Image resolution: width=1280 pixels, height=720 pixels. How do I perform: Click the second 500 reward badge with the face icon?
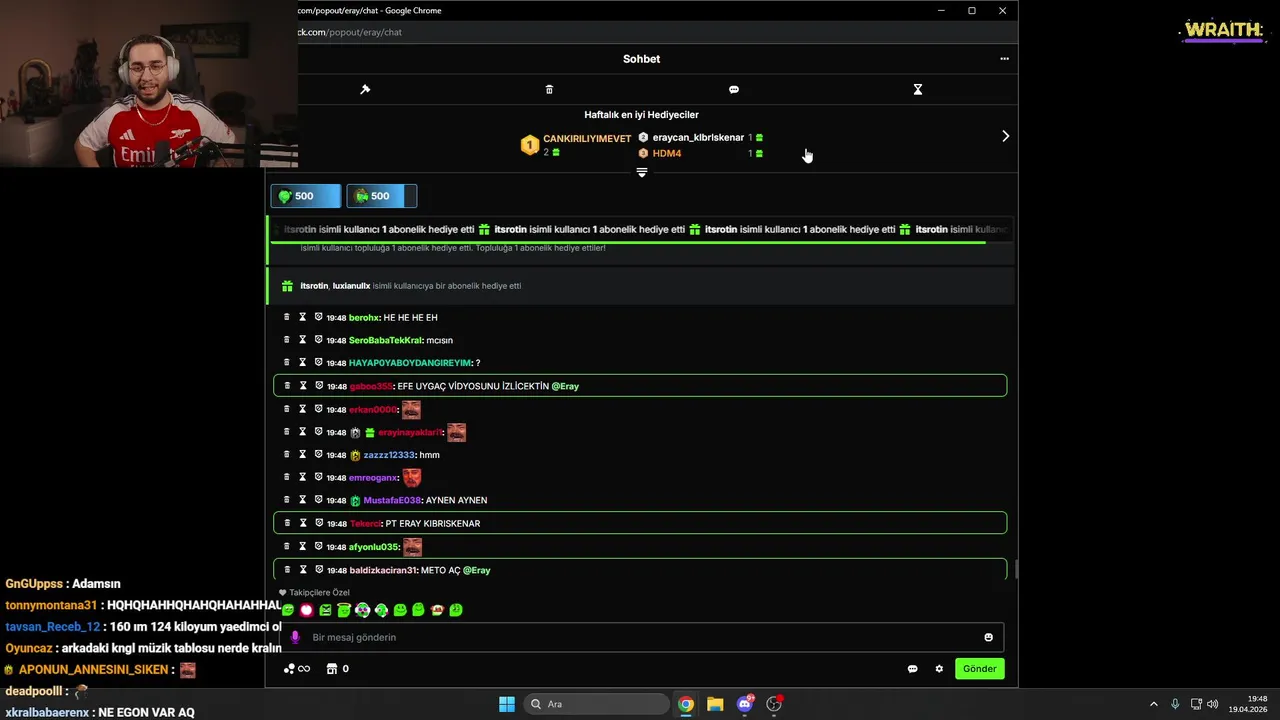[382, 196]
